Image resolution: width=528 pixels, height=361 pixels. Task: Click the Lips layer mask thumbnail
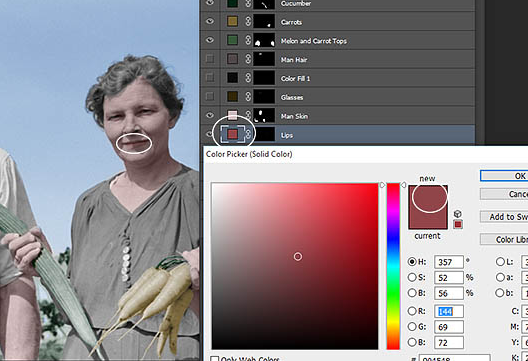pyautogui.click(x=264, y=135)
